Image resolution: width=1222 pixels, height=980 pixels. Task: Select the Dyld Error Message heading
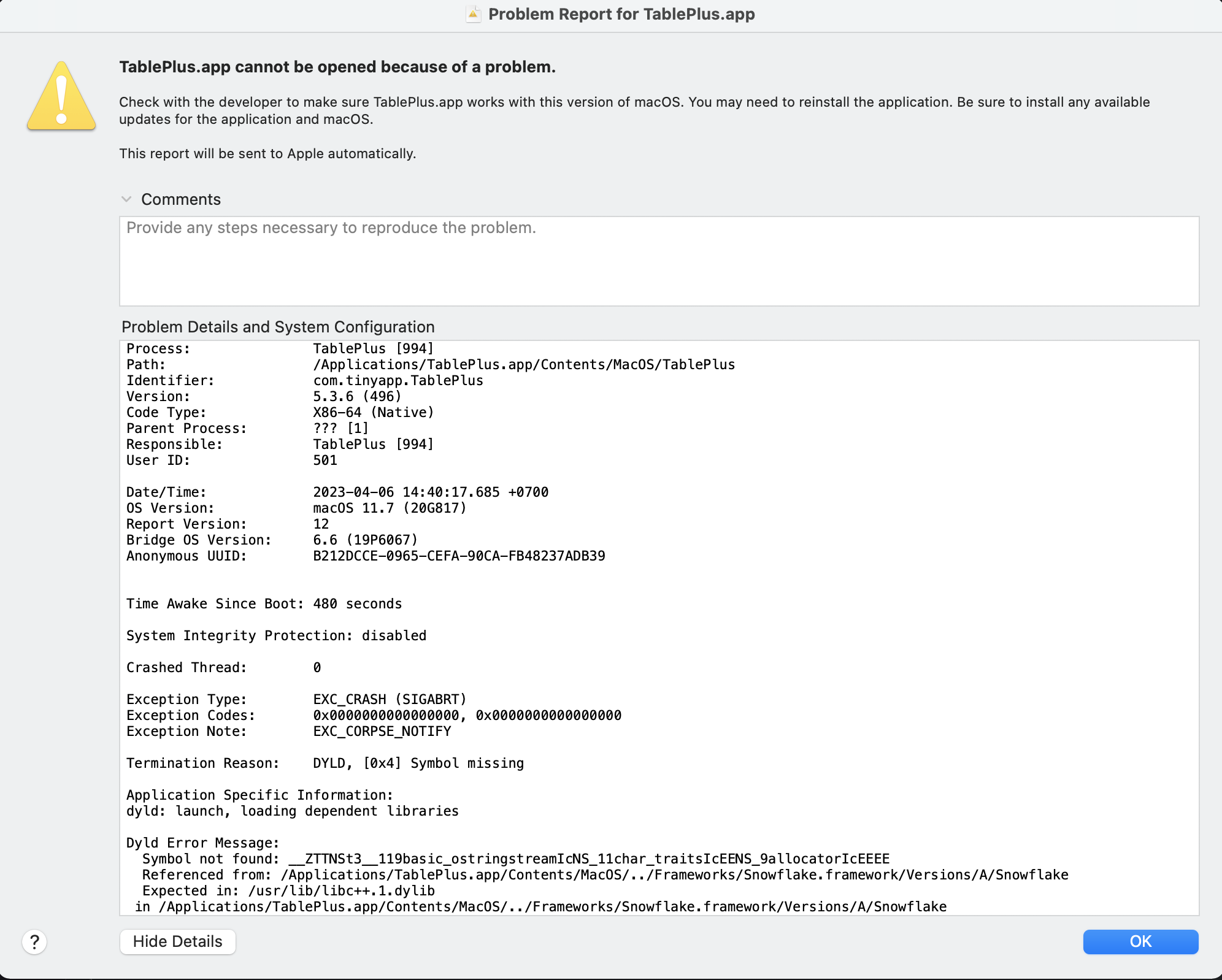tap(202, 843)
